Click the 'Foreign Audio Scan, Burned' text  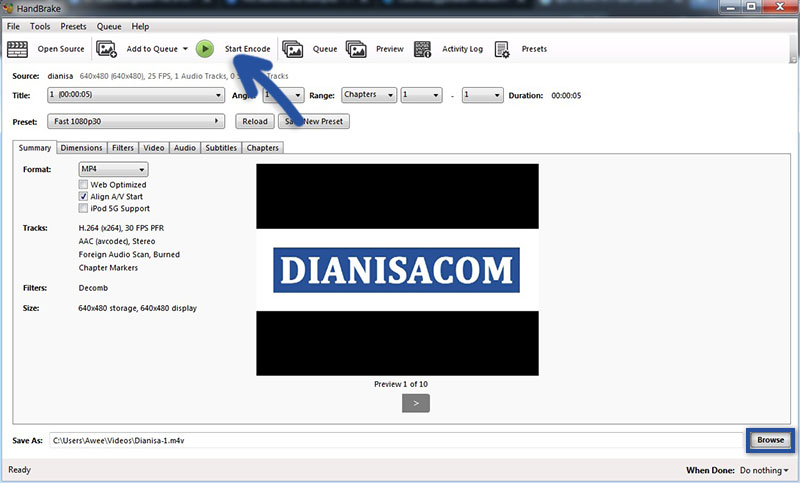129,255
